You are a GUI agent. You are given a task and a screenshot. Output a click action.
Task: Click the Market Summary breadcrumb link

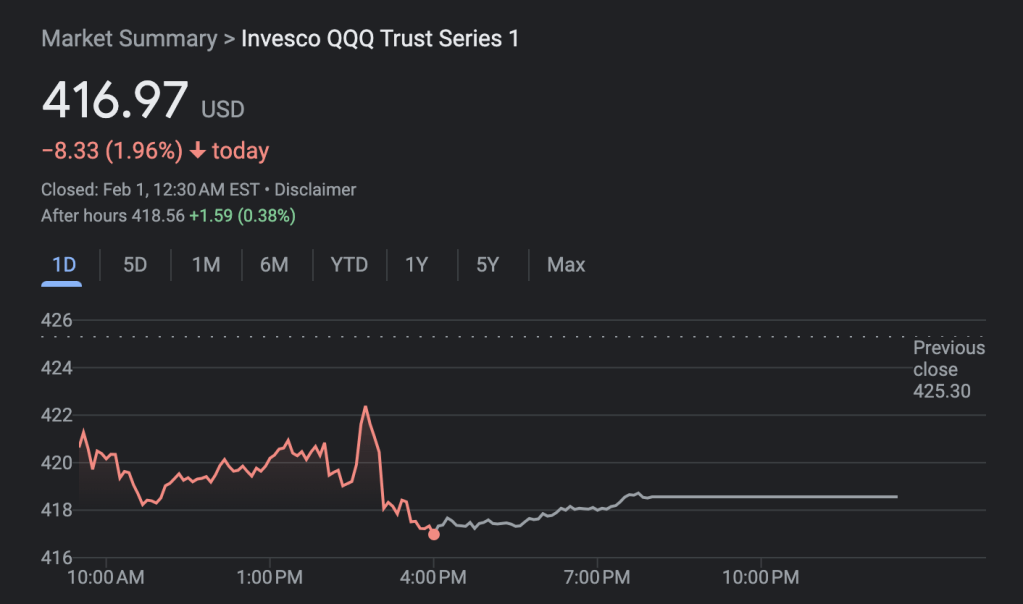point(129,39)
